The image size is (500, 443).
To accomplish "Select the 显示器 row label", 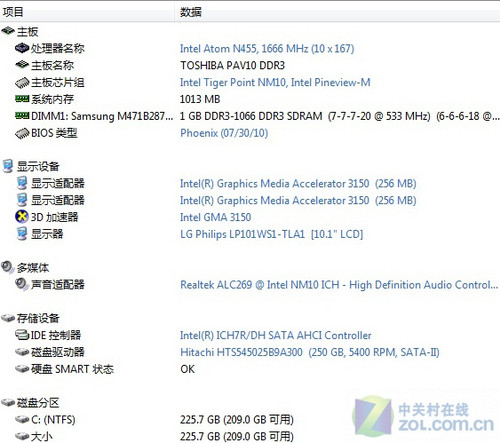I will [x=47, y=234].
